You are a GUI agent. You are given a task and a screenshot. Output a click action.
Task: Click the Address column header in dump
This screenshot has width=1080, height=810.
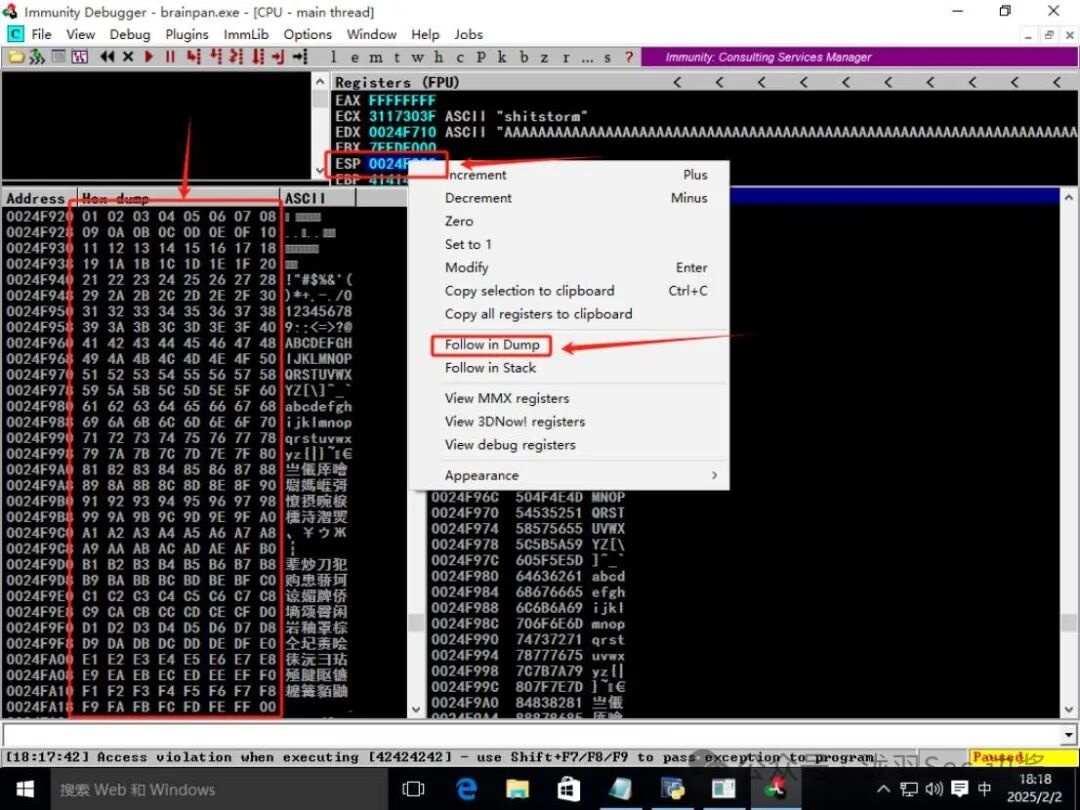(x=39, y=198)
